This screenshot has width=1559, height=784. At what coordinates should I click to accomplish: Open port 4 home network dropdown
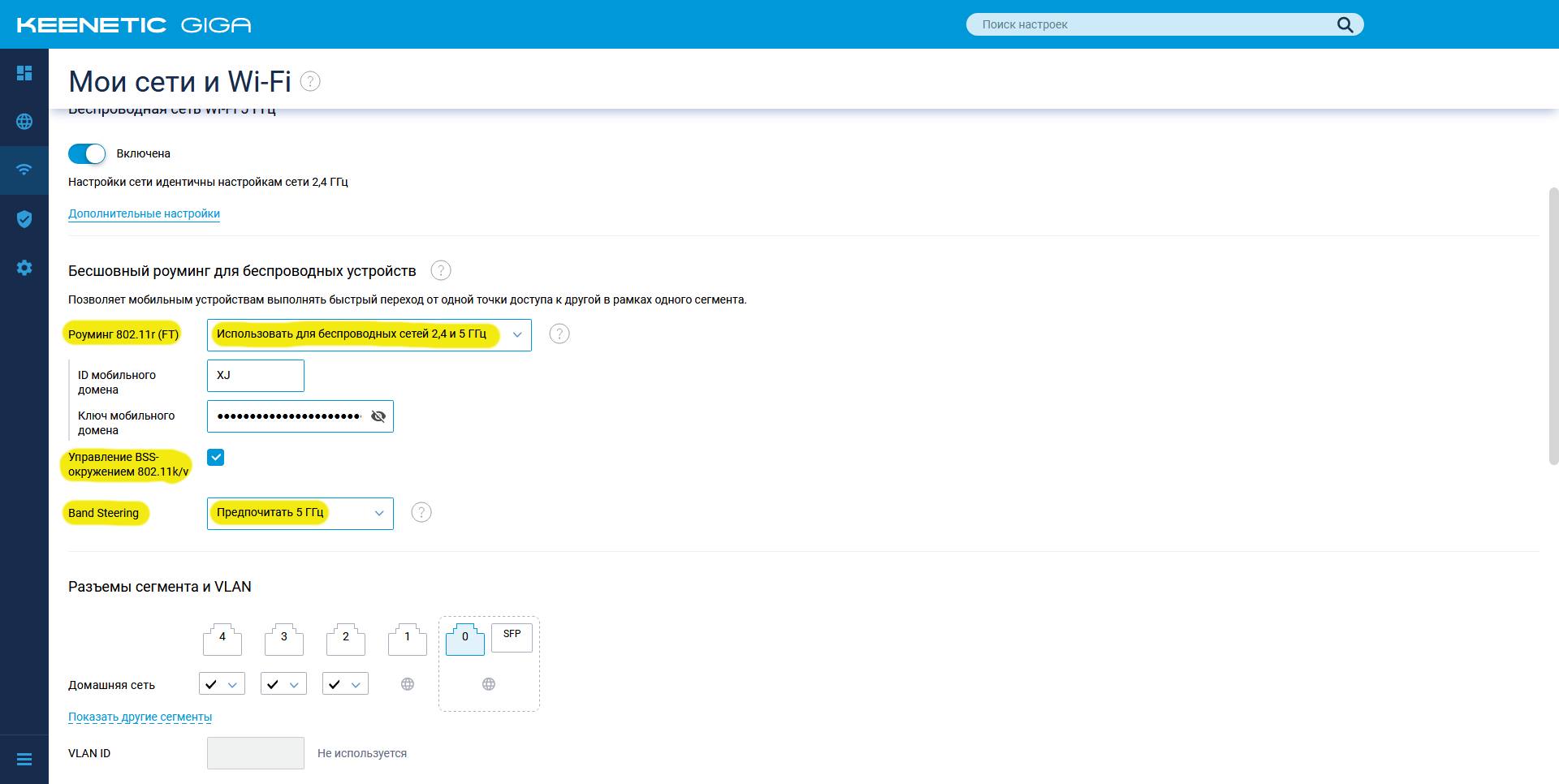coord(222,684)
